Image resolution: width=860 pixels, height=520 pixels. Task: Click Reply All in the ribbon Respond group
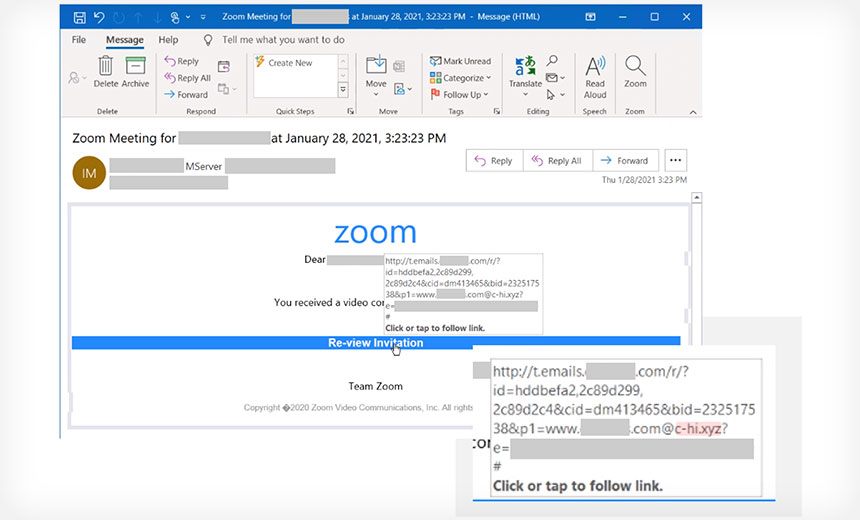tap(188, 78)
